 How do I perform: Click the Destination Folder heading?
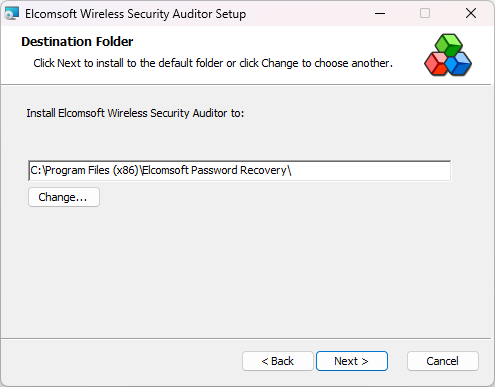pyautogui.click(x=77, y=42)
